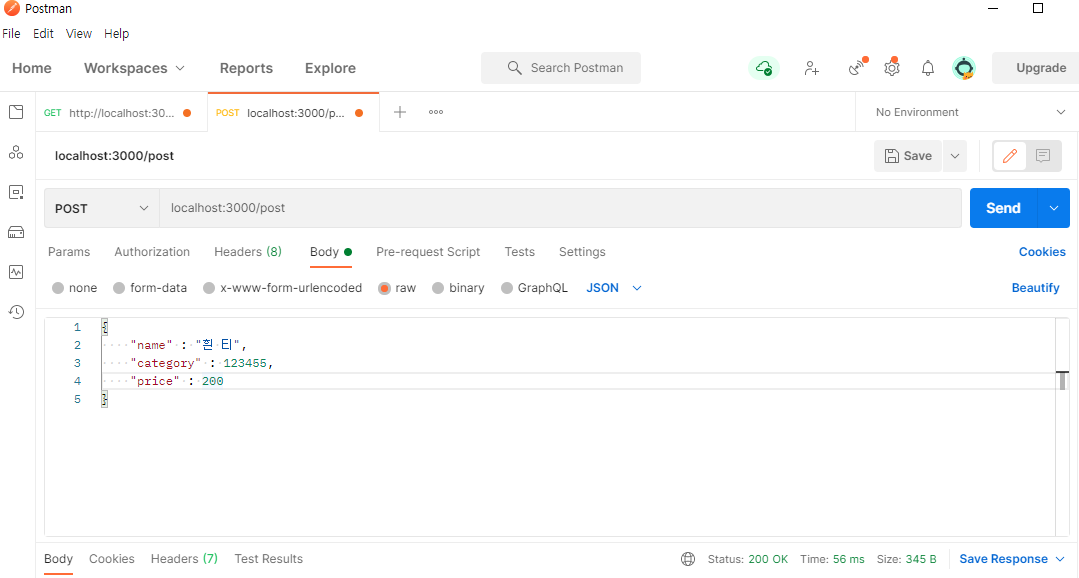Expand the Workspaces menu

tap(134, 68)
